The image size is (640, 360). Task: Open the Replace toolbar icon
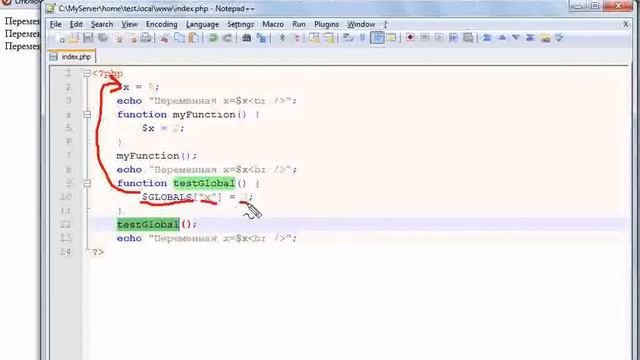tap(261, 38)
